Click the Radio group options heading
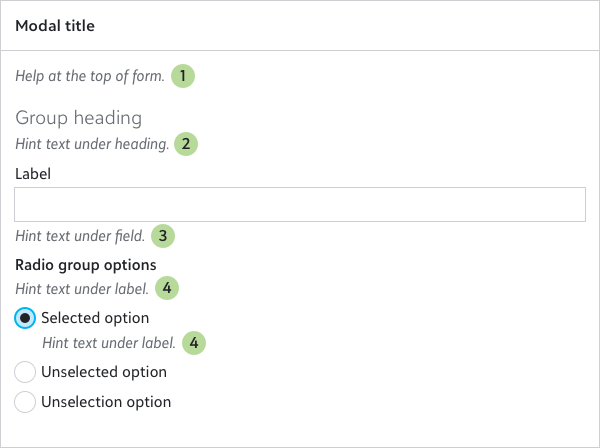The height and width of the screenshot is (448, 600). (85, 265)
